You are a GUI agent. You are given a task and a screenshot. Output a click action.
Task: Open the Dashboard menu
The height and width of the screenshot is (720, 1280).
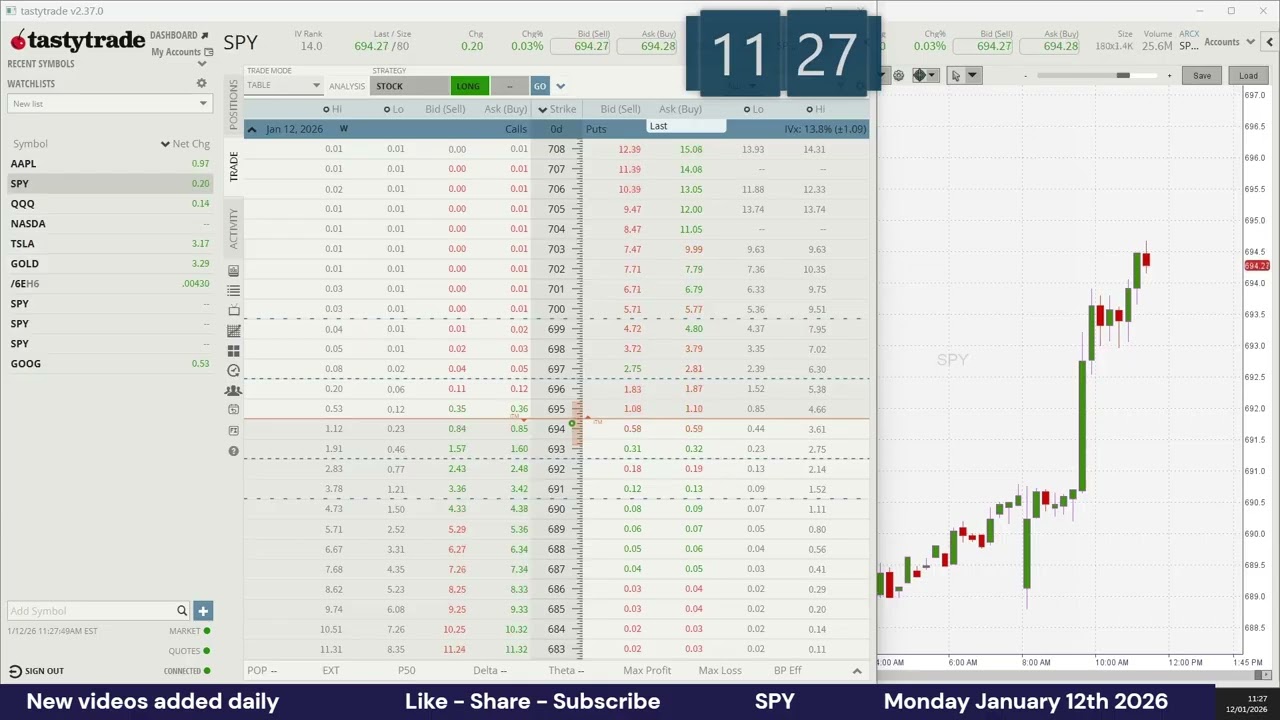(174, 35)
